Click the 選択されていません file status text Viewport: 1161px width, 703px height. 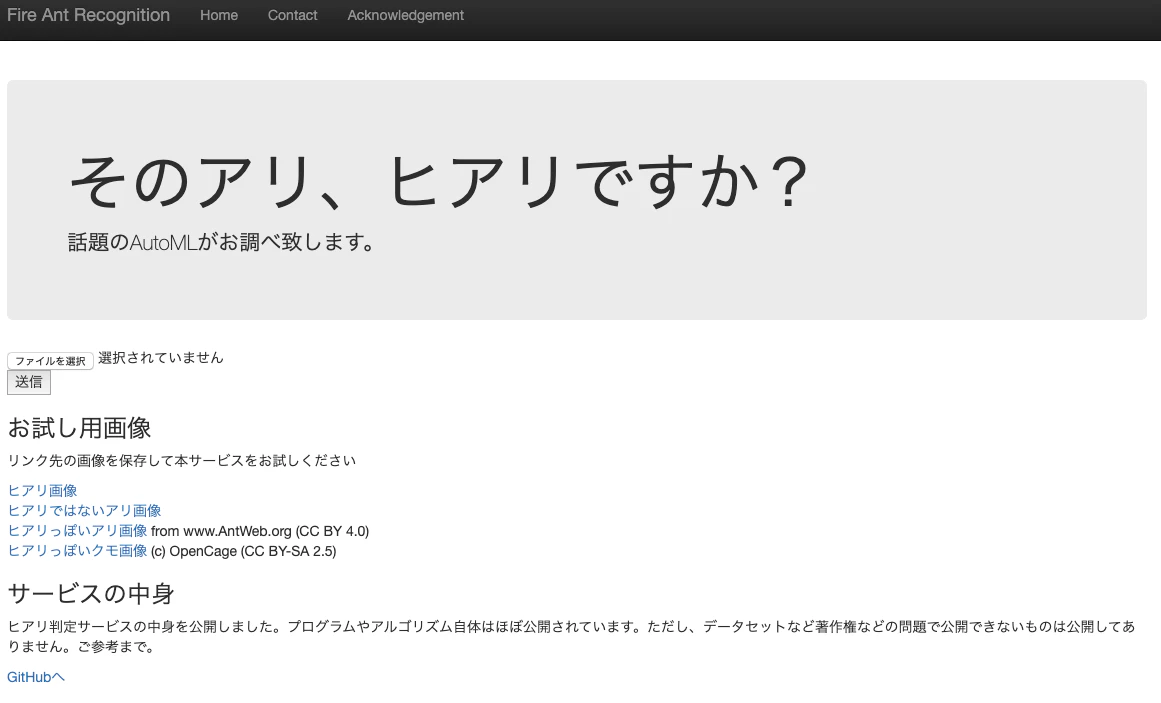point(161,358)
